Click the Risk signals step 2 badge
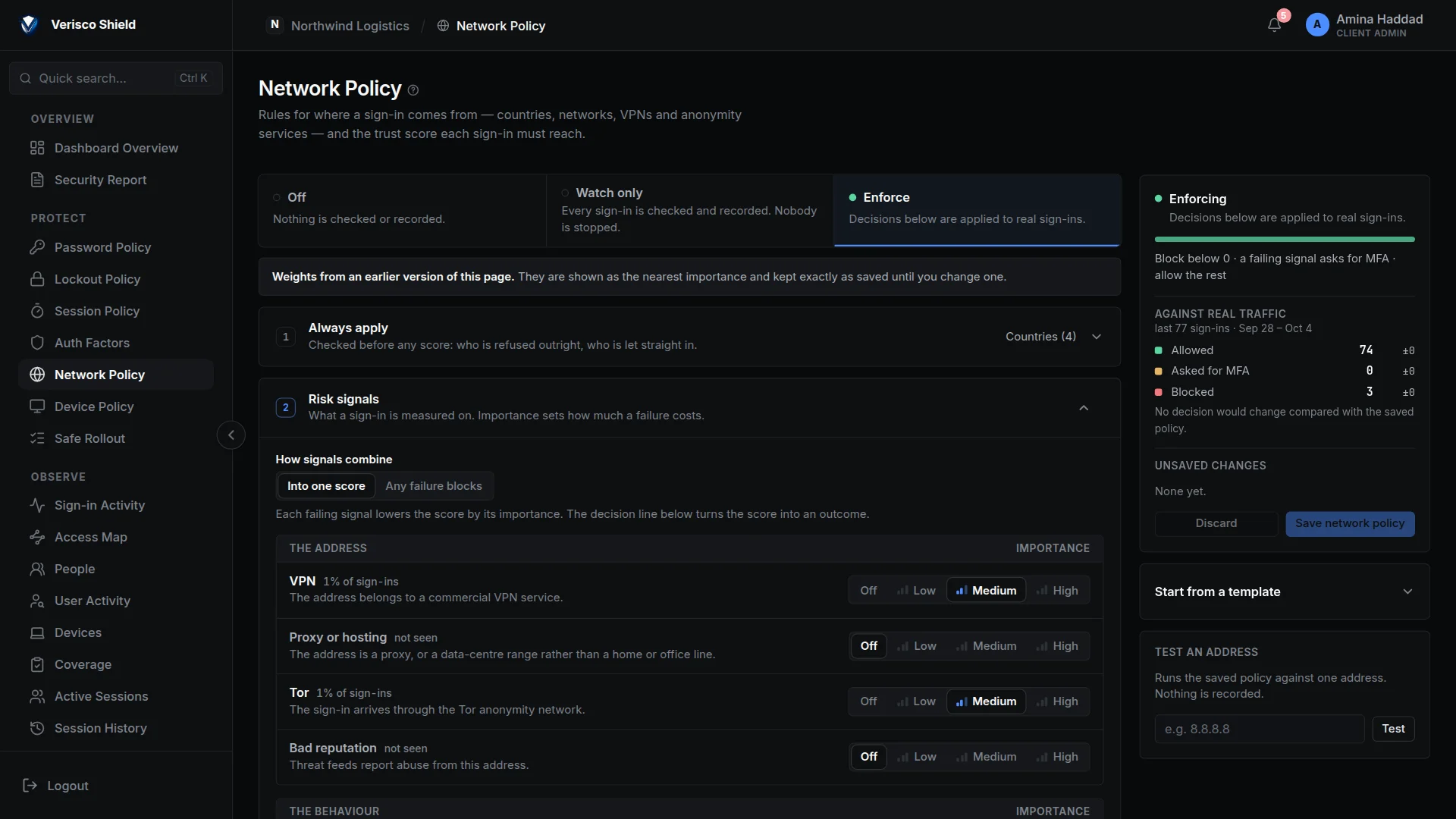 click(286, 408)
